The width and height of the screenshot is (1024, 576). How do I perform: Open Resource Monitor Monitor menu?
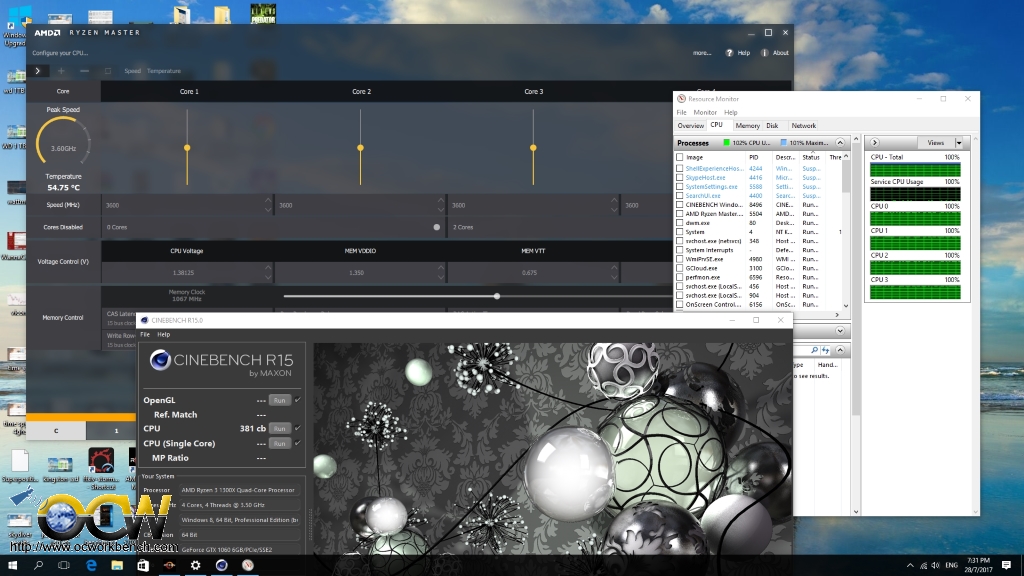coord(705,112)
